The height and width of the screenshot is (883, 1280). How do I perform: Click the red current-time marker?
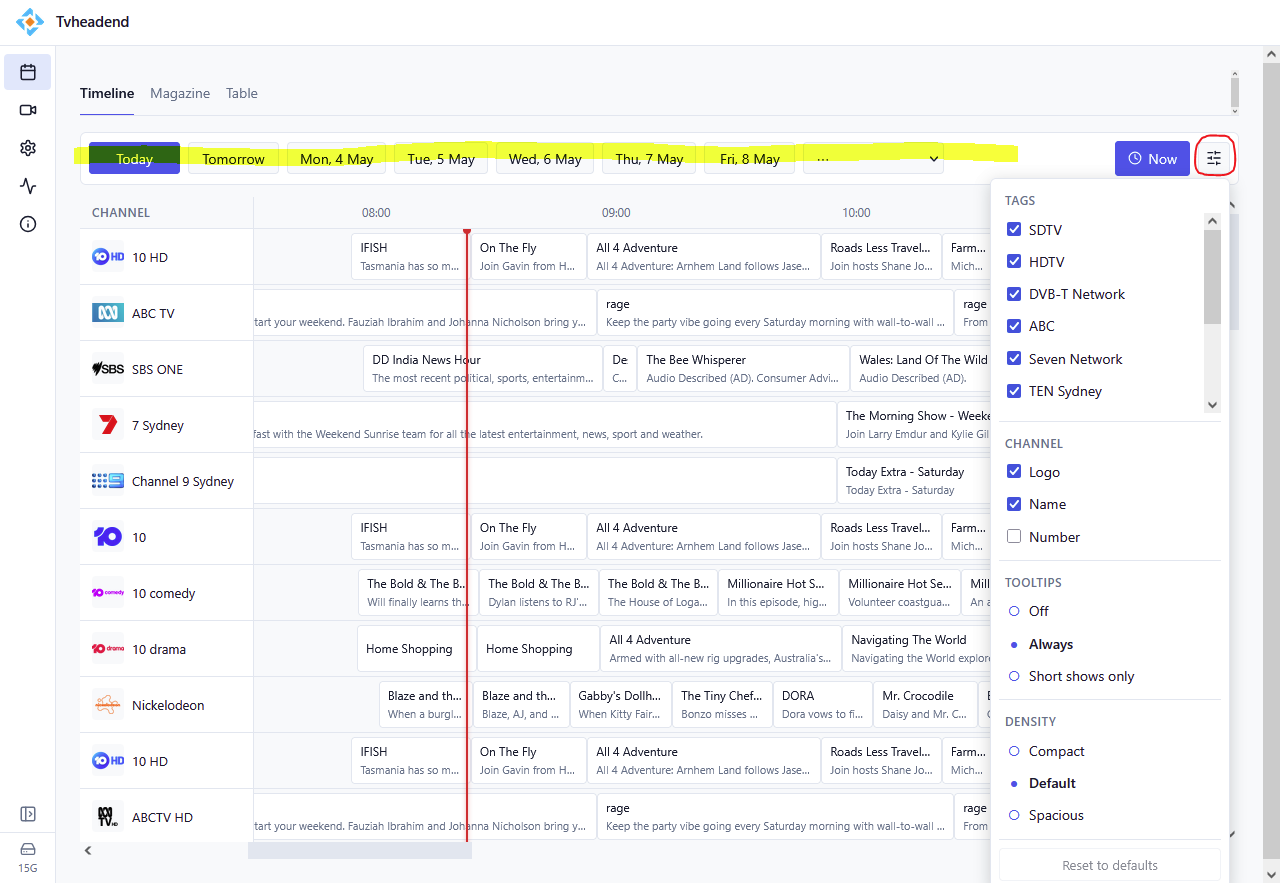click(467, 535)
